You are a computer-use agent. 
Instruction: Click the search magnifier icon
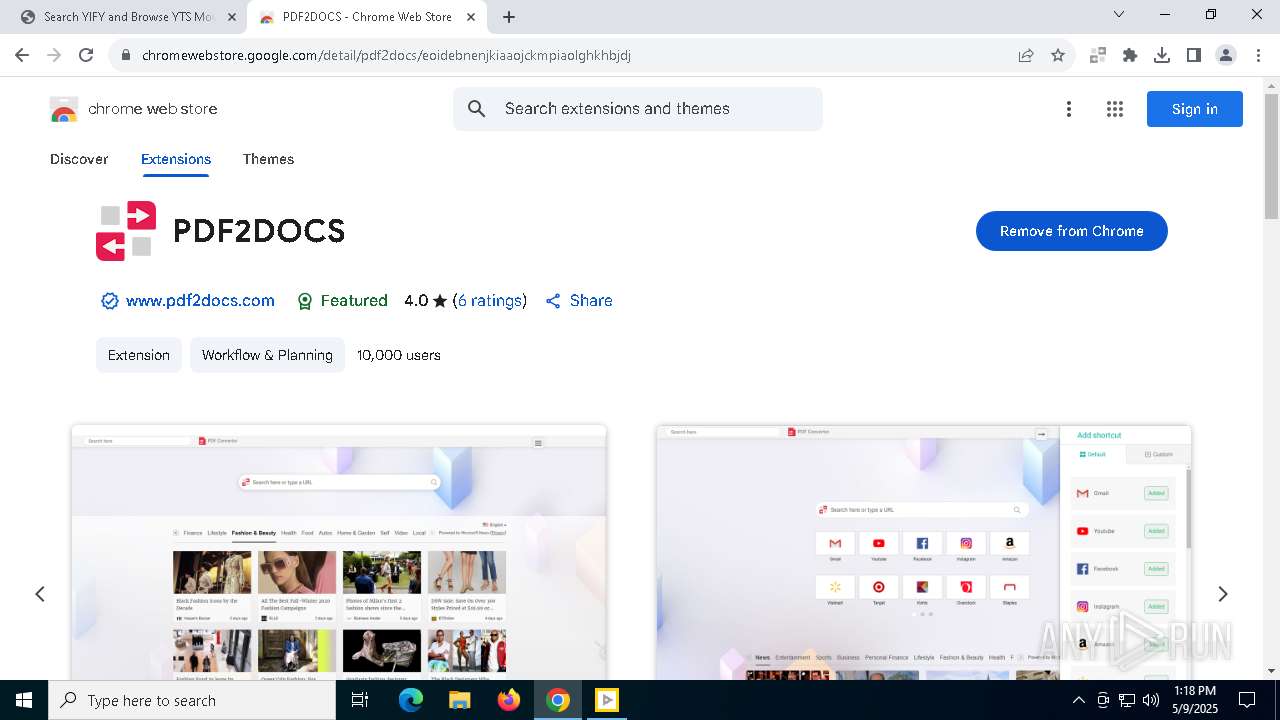click(477, 109)
